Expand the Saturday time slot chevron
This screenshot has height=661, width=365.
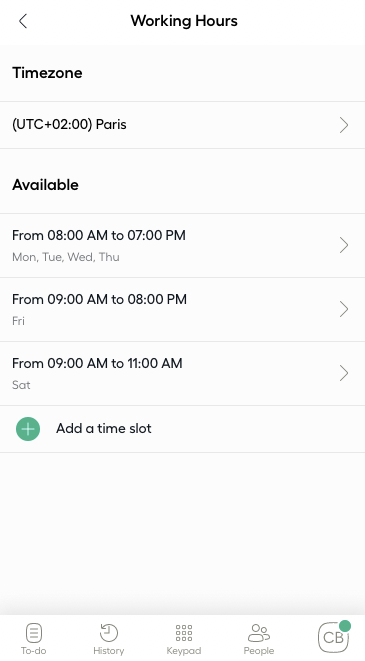pos(344,373)
